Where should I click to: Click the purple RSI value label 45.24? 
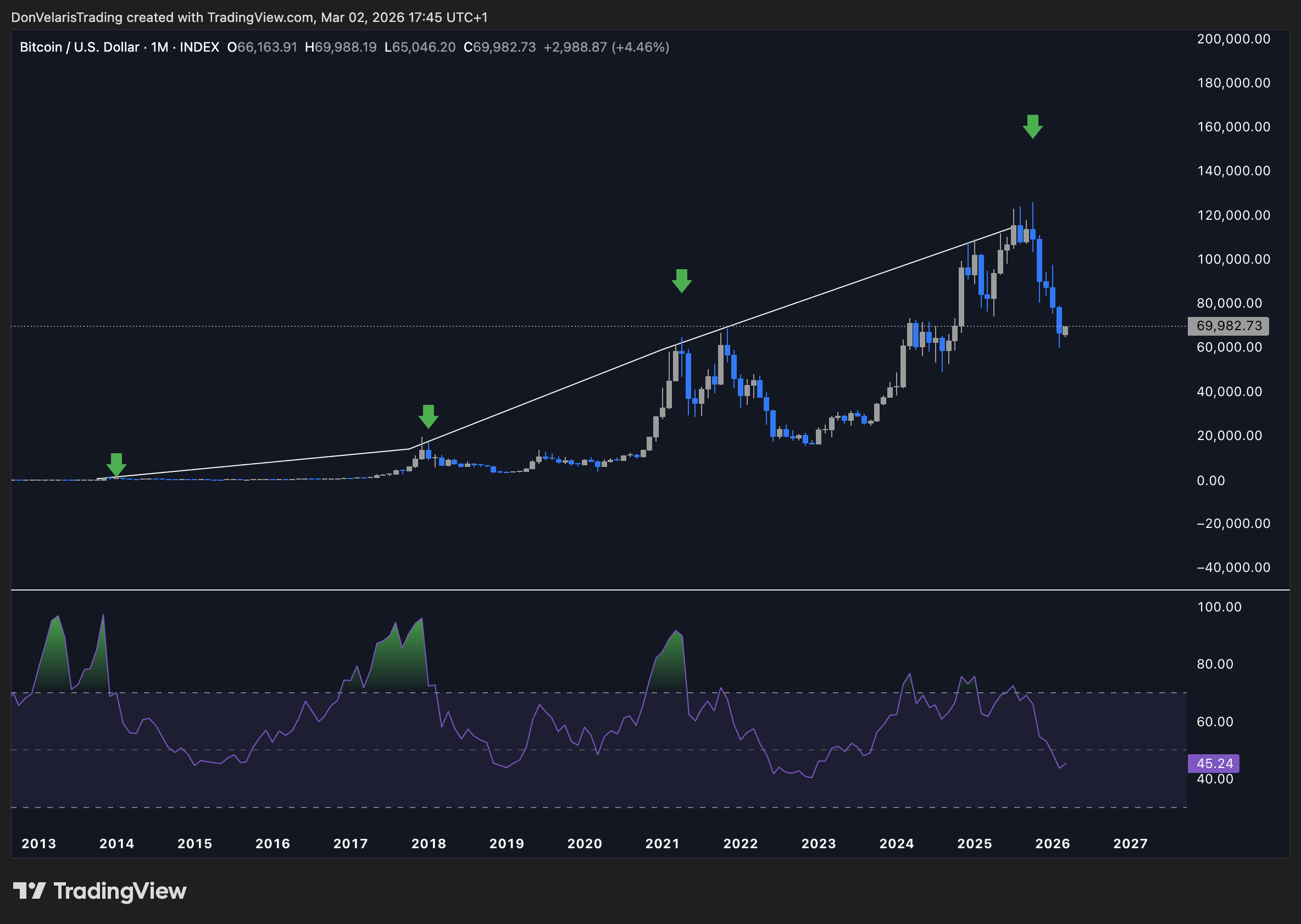(1214, 764)
